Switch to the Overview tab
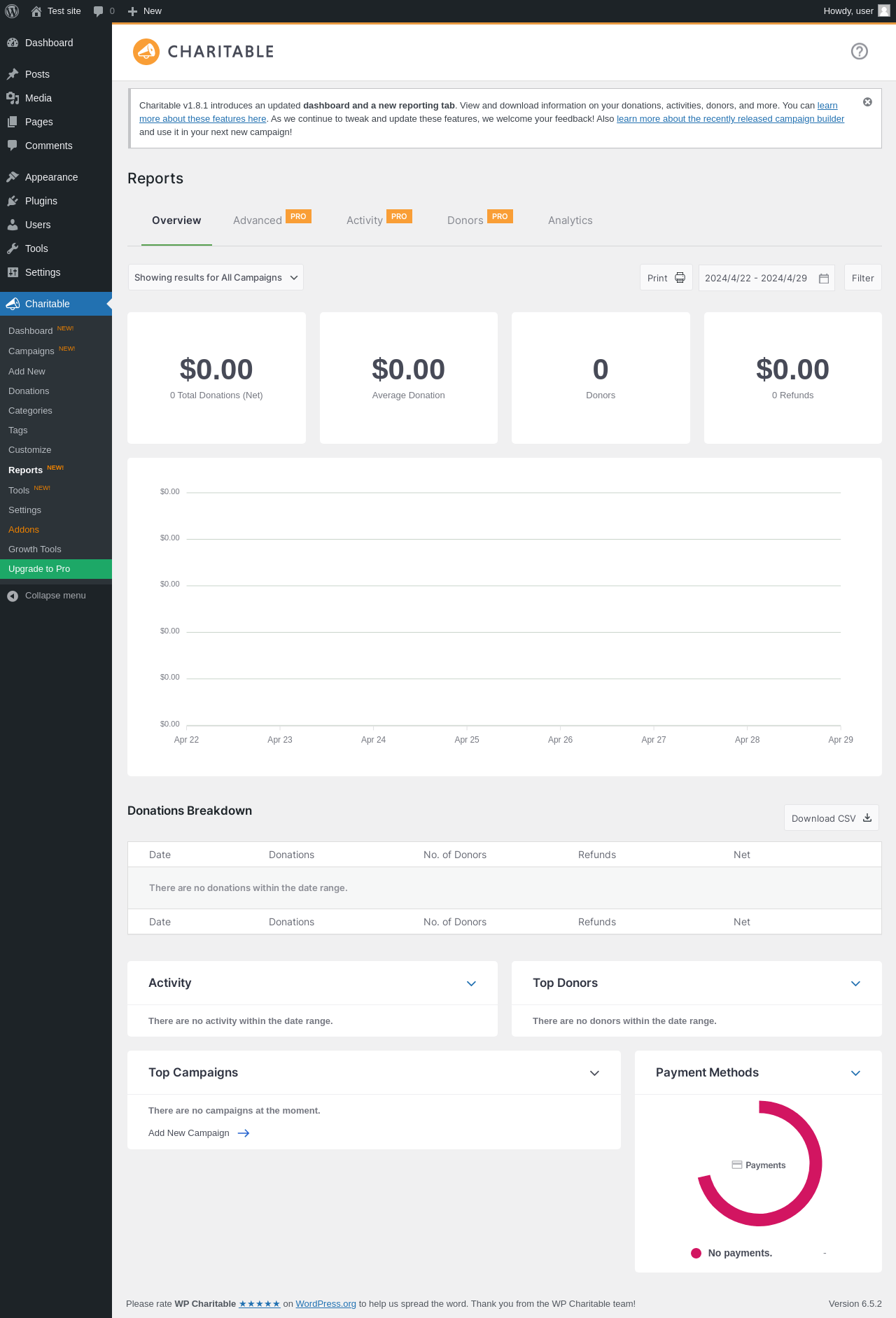Screen dimensions: 896x1318 coord(176,220)
